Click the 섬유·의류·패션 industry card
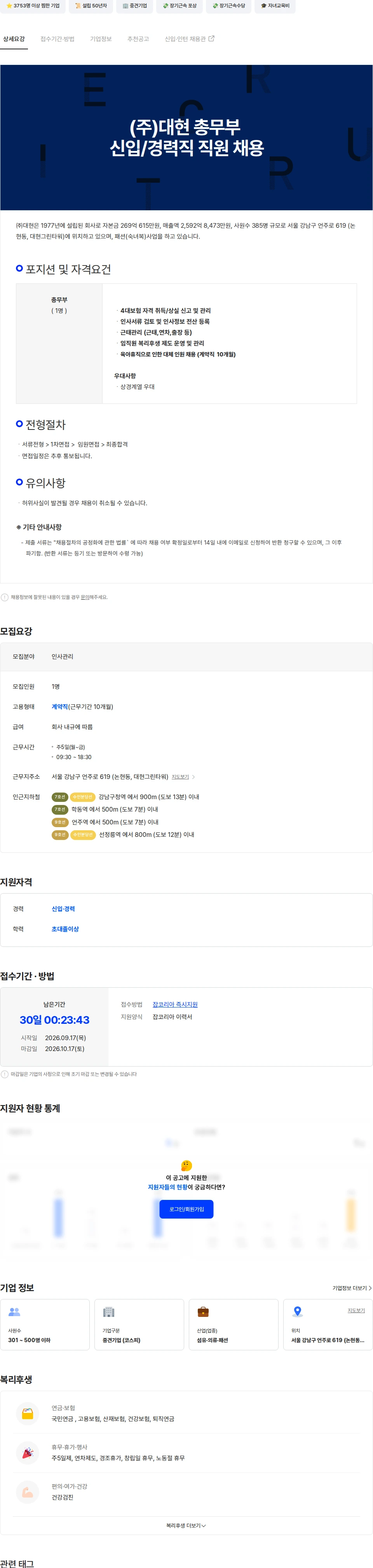This screenshot has height=1568, width=373. pyautogui.click(x=234, y=1325)
